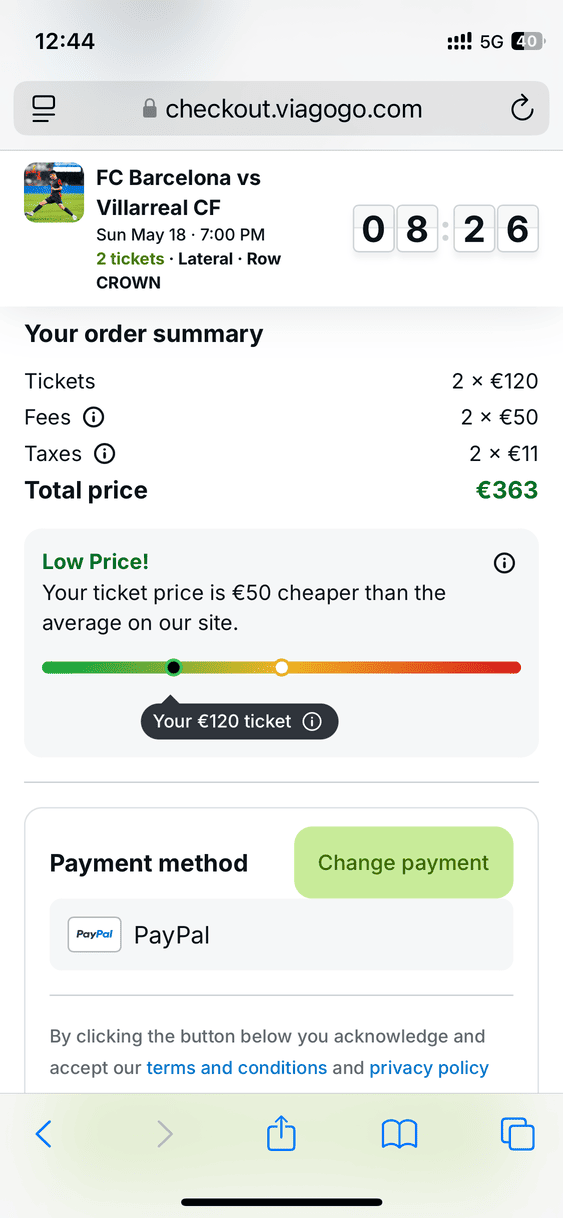Tap info icon in €120 ticket tooltip

[x=312, y=721]
